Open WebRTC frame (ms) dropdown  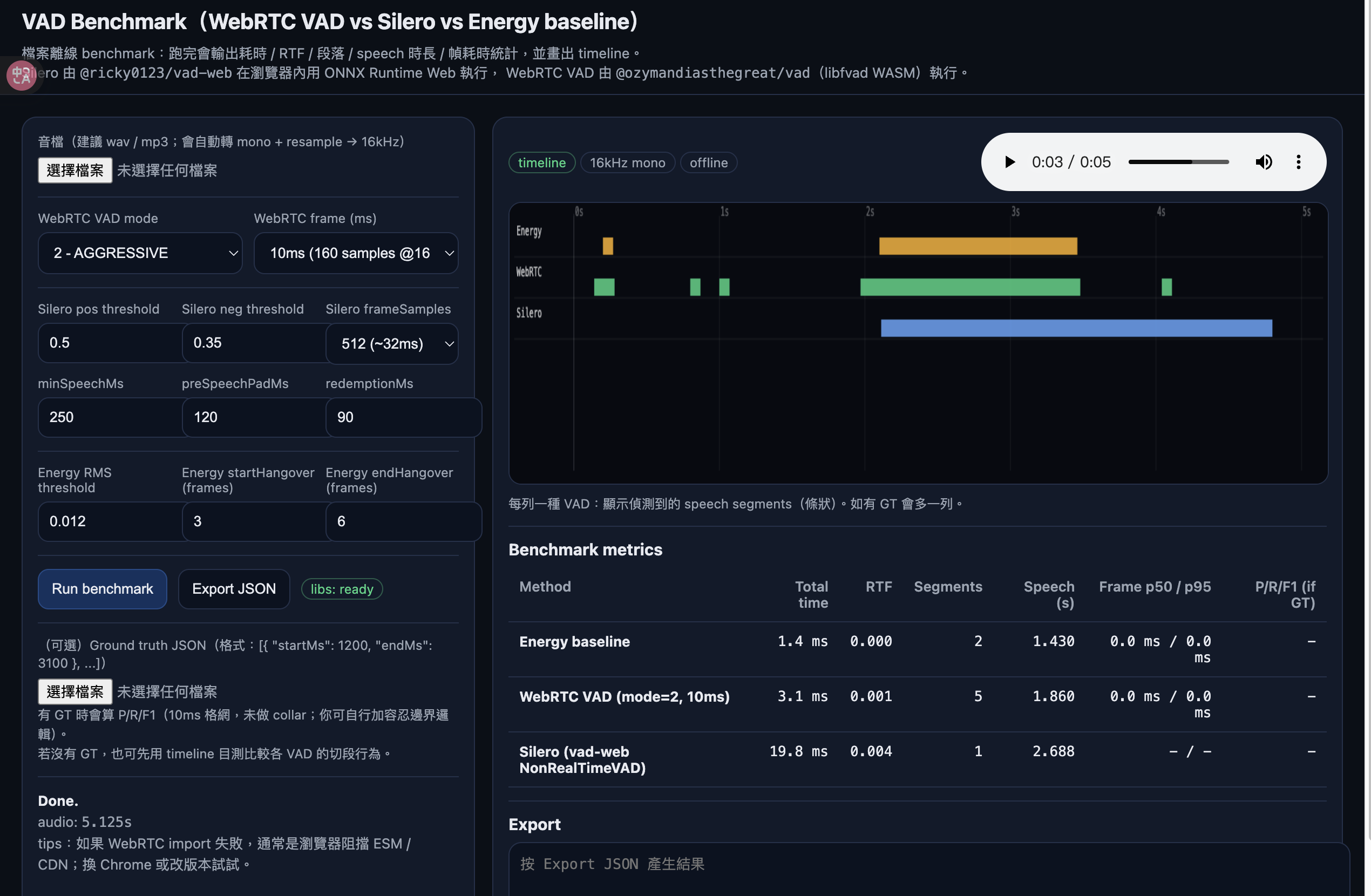tap(355, 253)
